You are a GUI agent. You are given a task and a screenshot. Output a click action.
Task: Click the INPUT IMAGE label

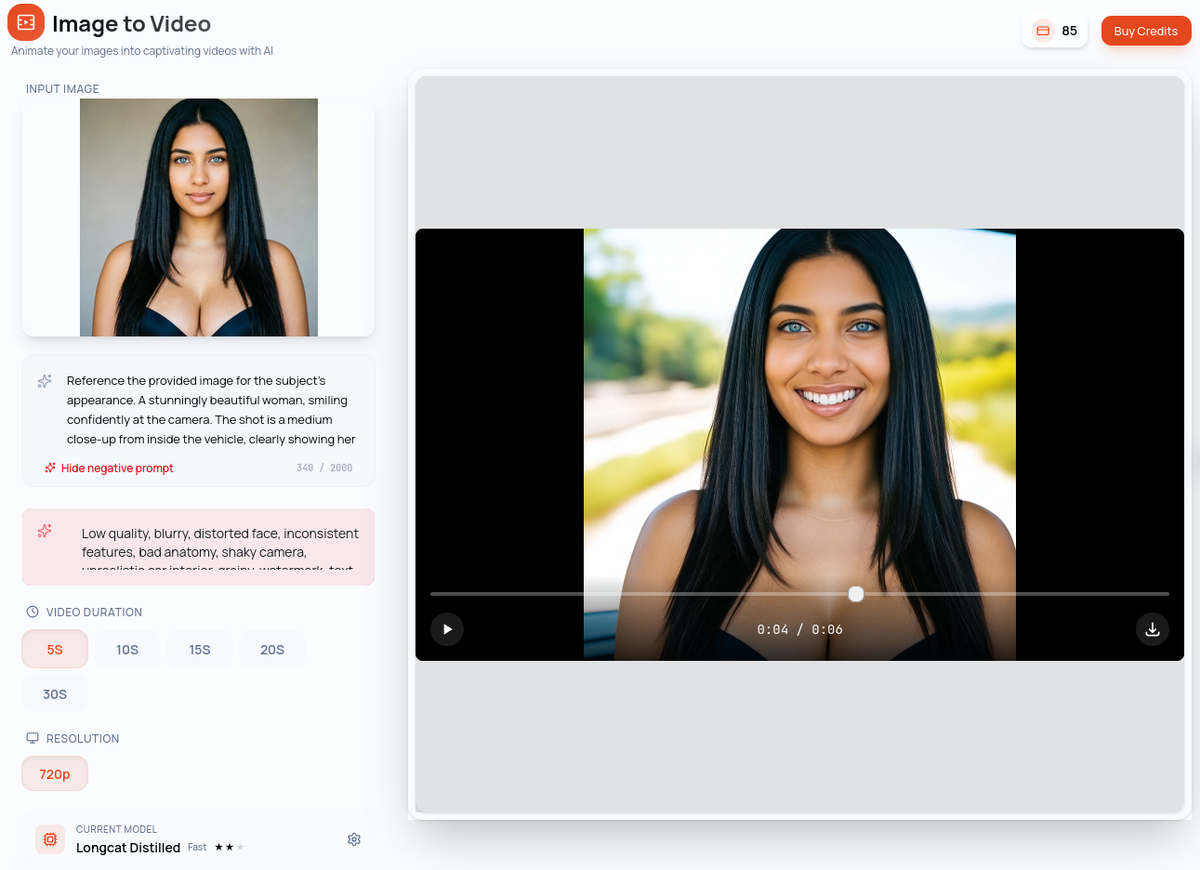pos(62,89)
